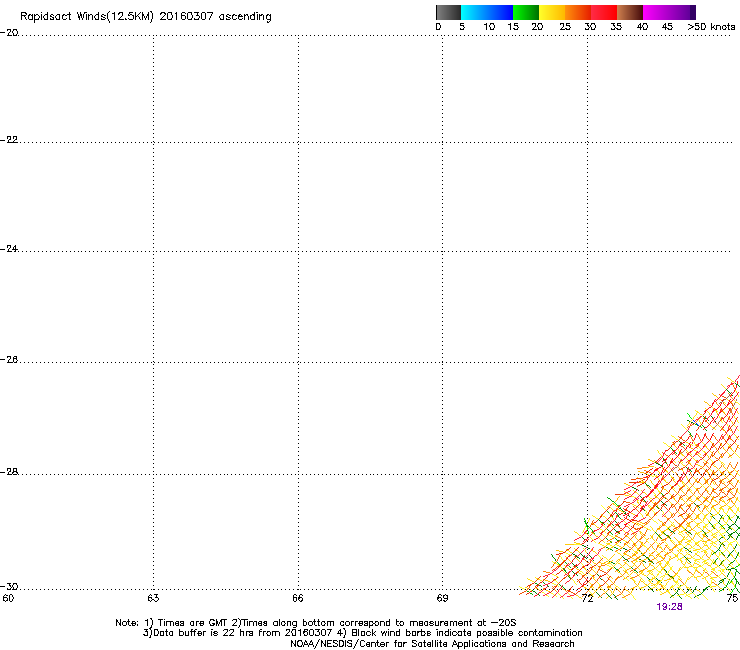Viewport: 740px width, 650px height.
Task: Click the '-26' latitude axis label
Action: [x=9, y=360]
